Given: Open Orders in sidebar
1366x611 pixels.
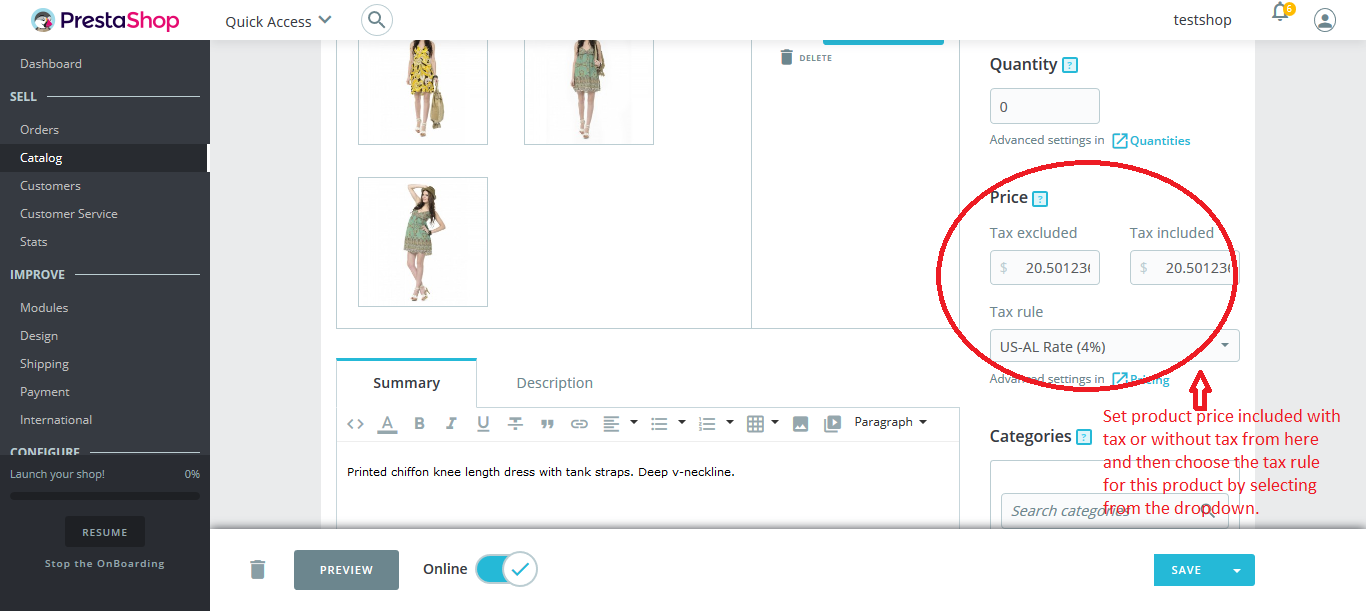Looking at the screenshot, I should tap(39, 130).
